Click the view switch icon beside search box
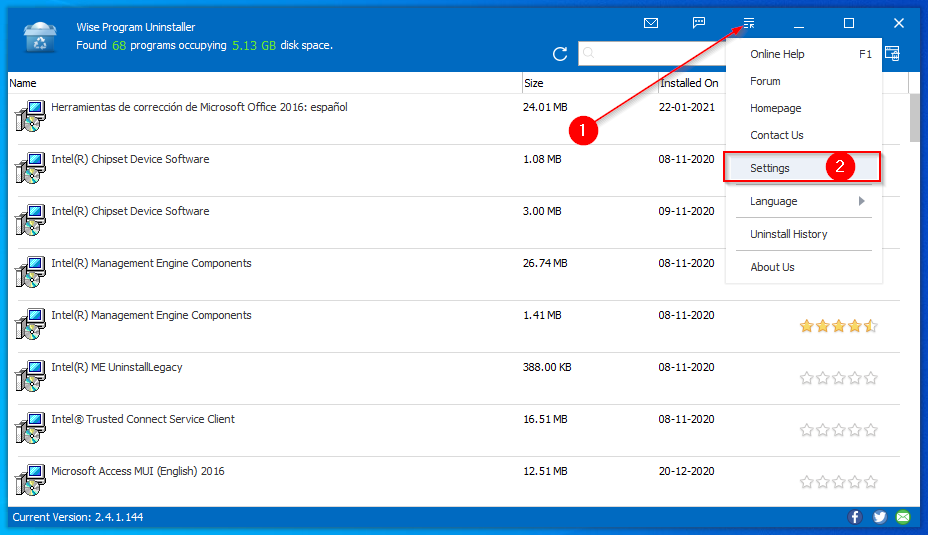This screenshot has height=535, width=928. [892, 53]
